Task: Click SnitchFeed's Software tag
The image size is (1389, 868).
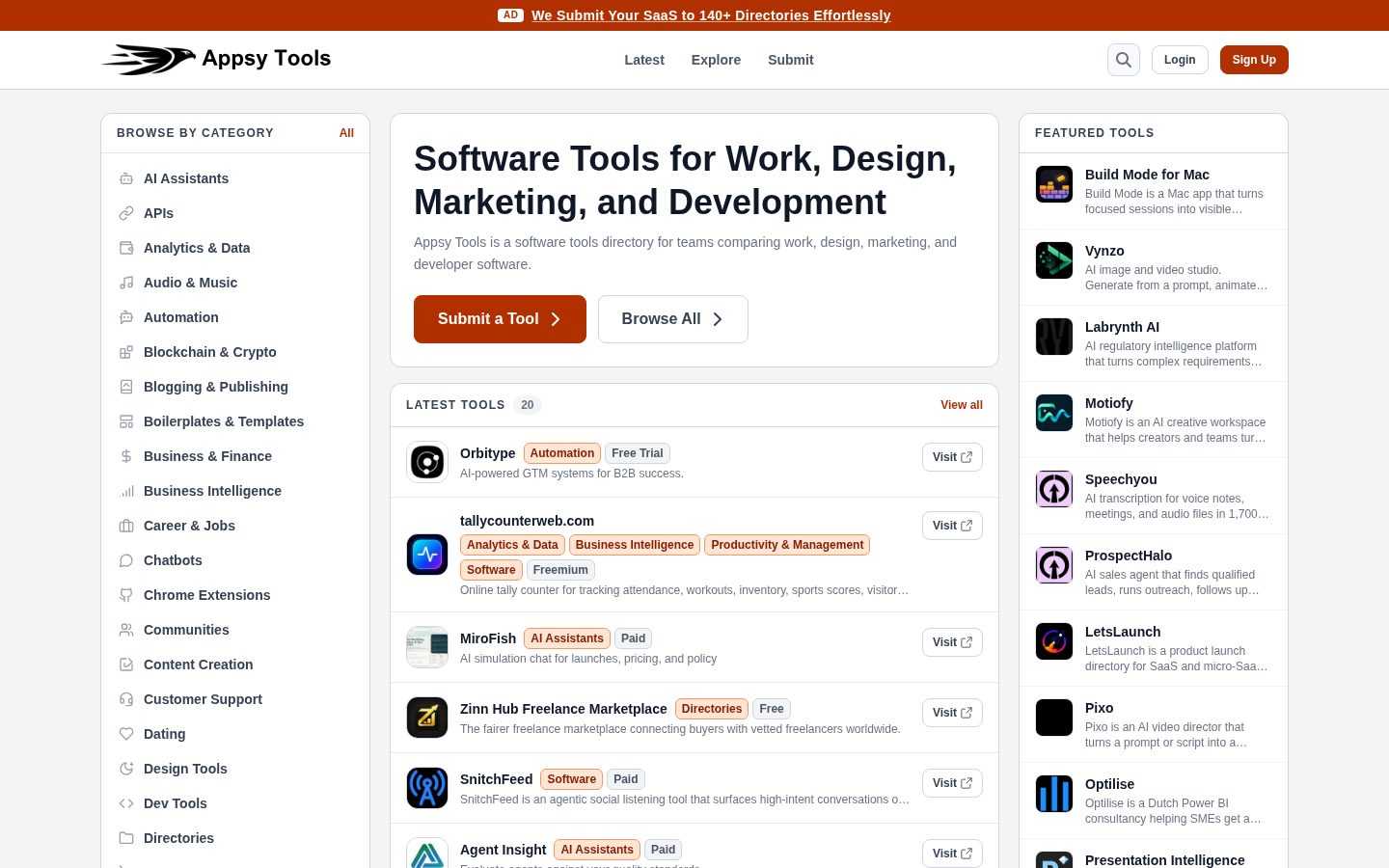Action: click(x=572, y=779)
